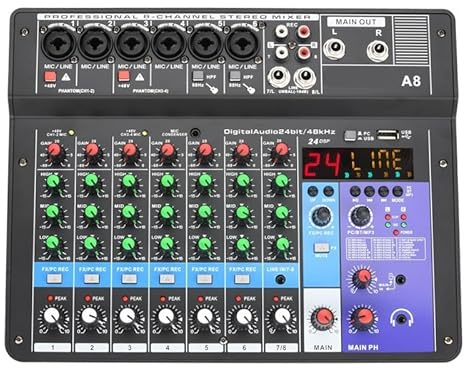Toggle the FX/PC REC button on channel 5

[x=205, y=279]
